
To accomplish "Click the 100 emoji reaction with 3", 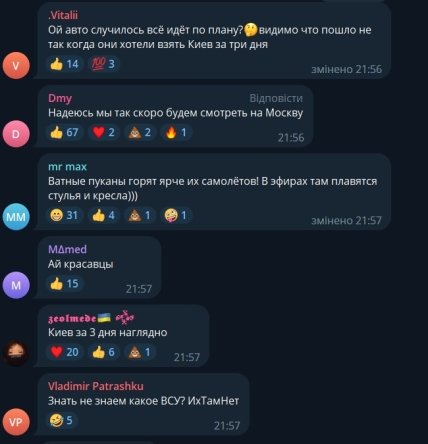I will (x=103, y=64).
